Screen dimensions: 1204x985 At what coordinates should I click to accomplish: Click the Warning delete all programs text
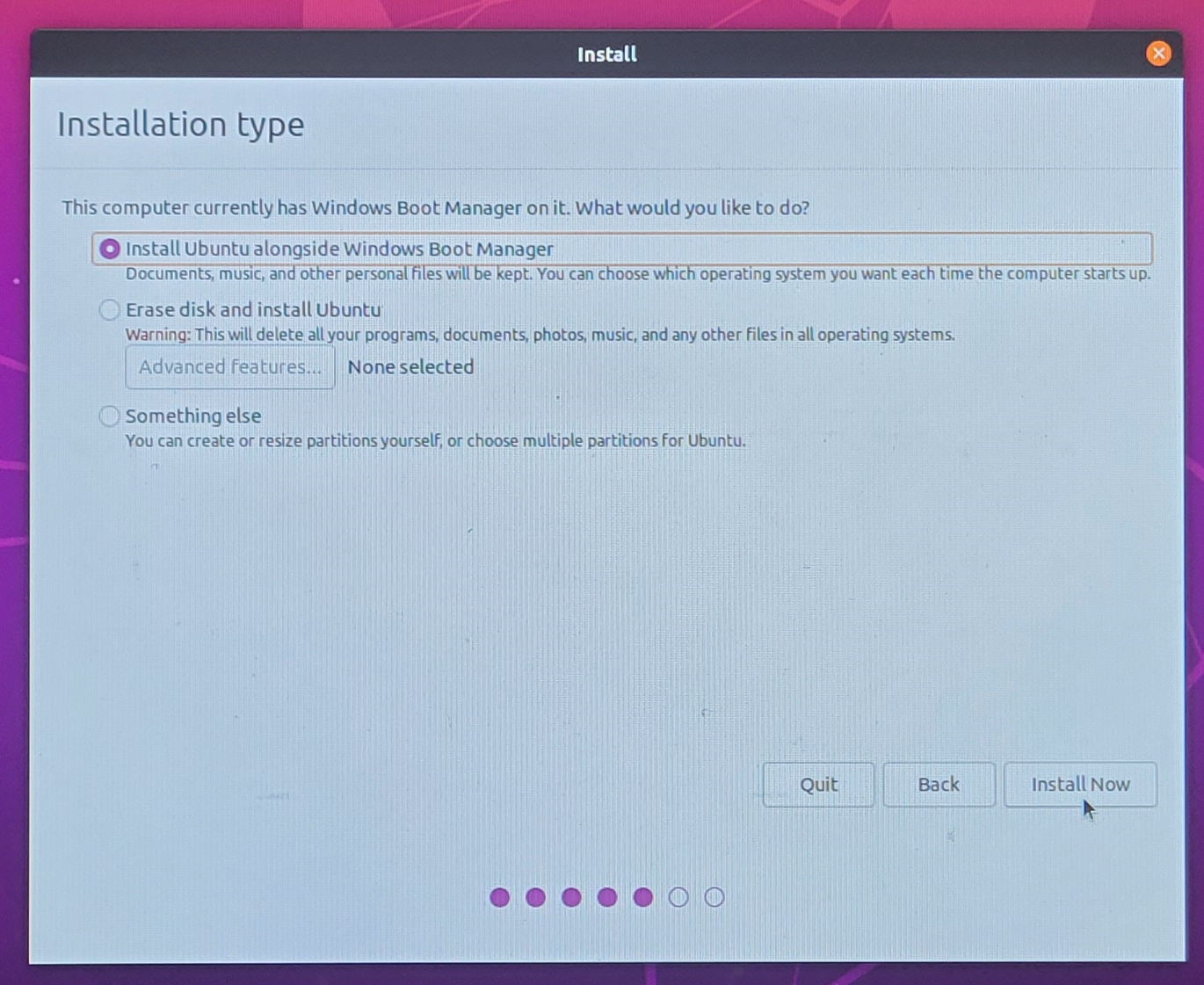point(540,334)
